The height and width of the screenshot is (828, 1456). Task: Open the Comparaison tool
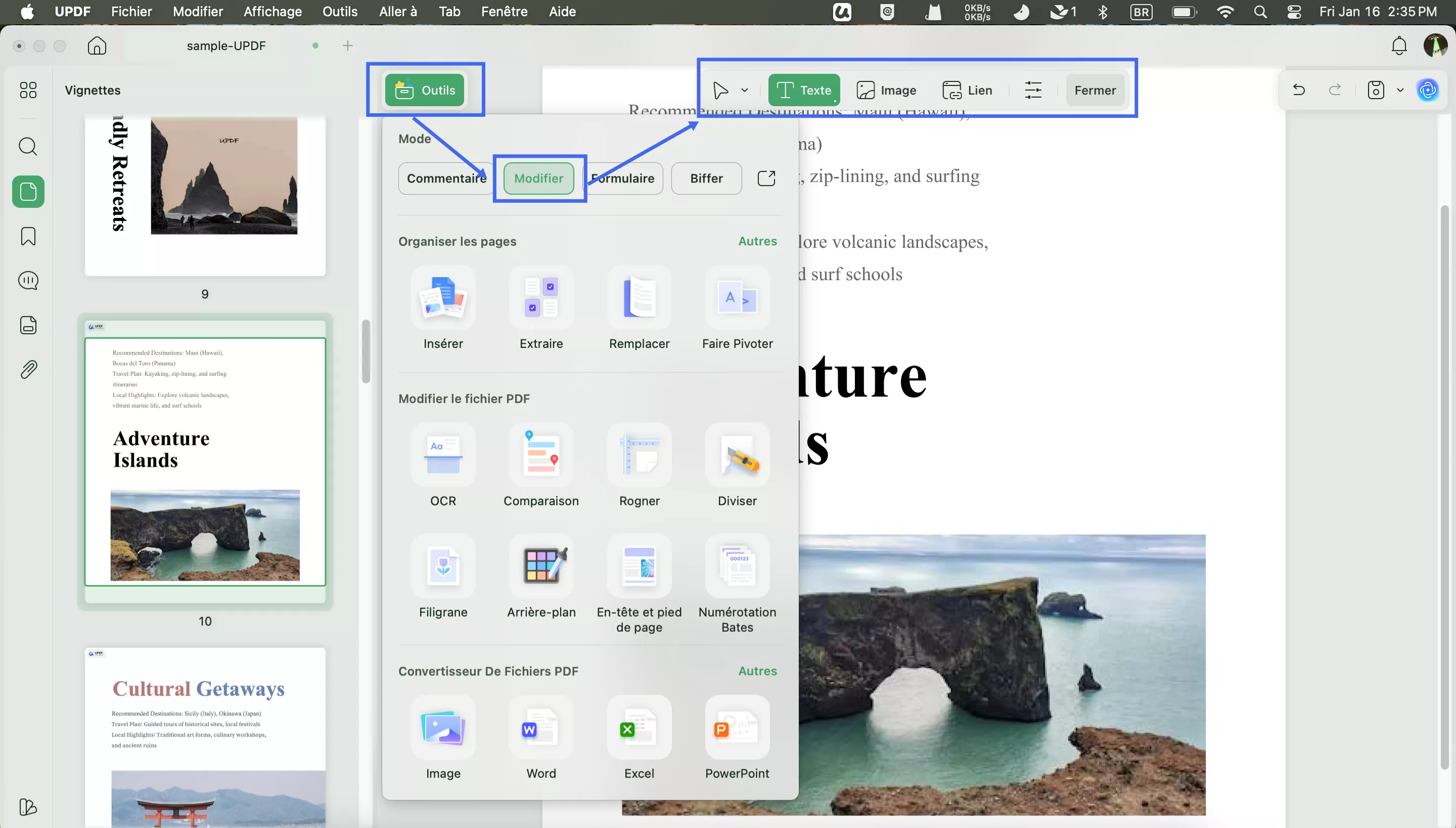(x=541, y=454)
